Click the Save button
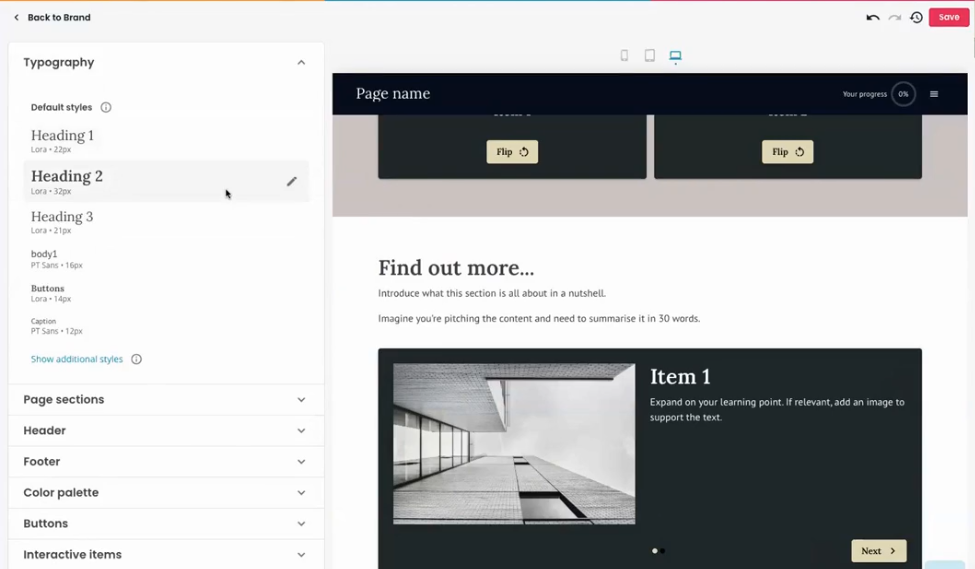Viewport: 975px width, 569px height. 949,17
